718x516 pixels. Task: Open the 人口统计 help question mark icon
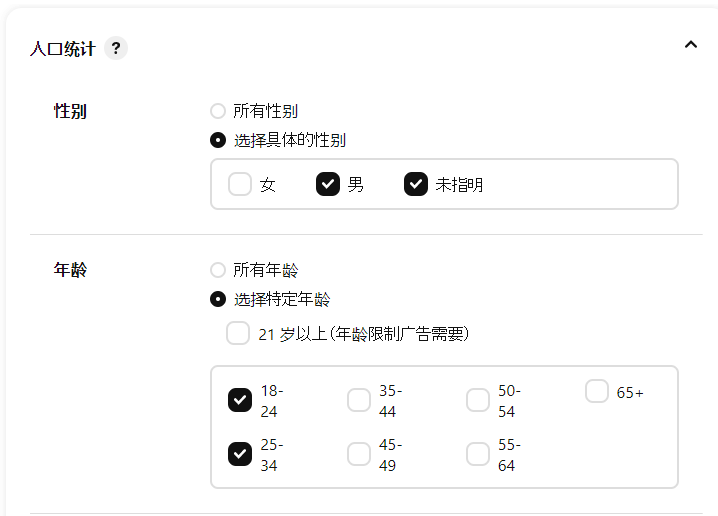click(x=116, y=48)
